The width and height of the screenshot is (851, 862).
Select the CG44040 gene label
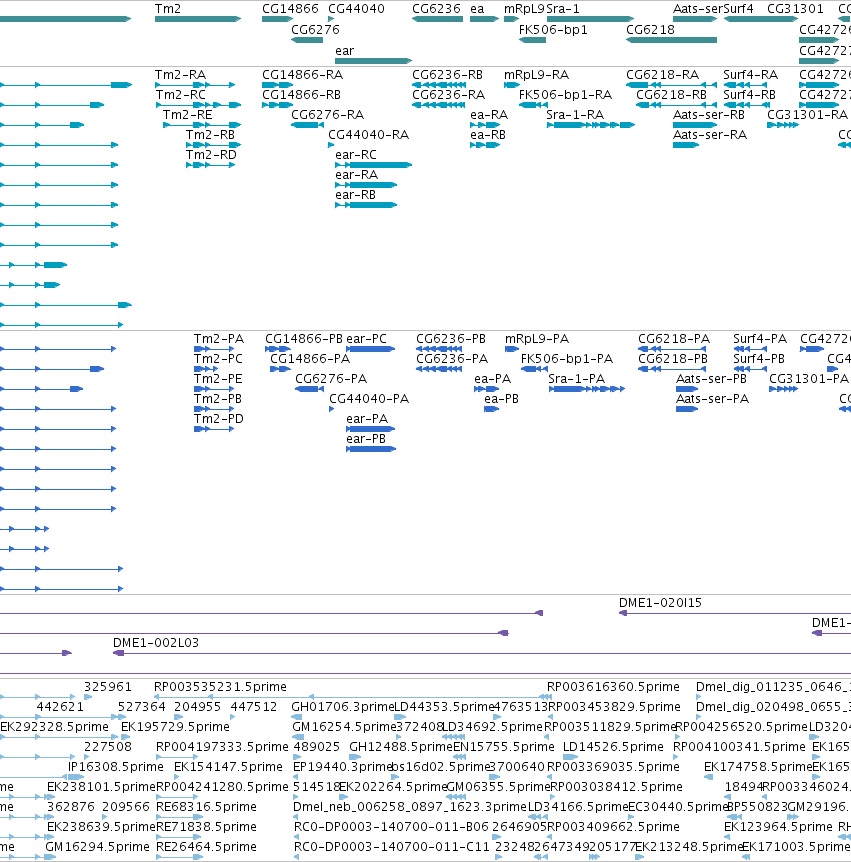tap(356, 9)
